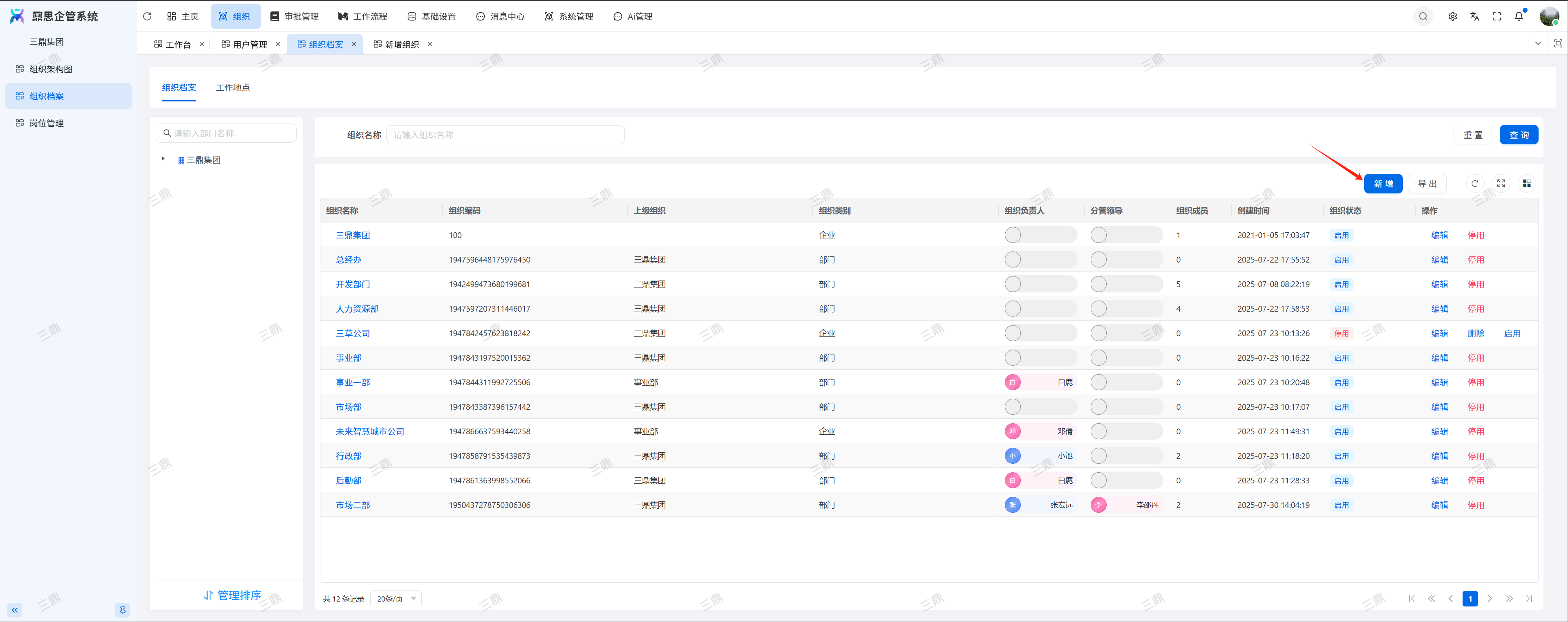This screenshot has height=622, width=1568.
Task: Open the global search icon
Action: pyautogui.click(x=1423, y=16)
